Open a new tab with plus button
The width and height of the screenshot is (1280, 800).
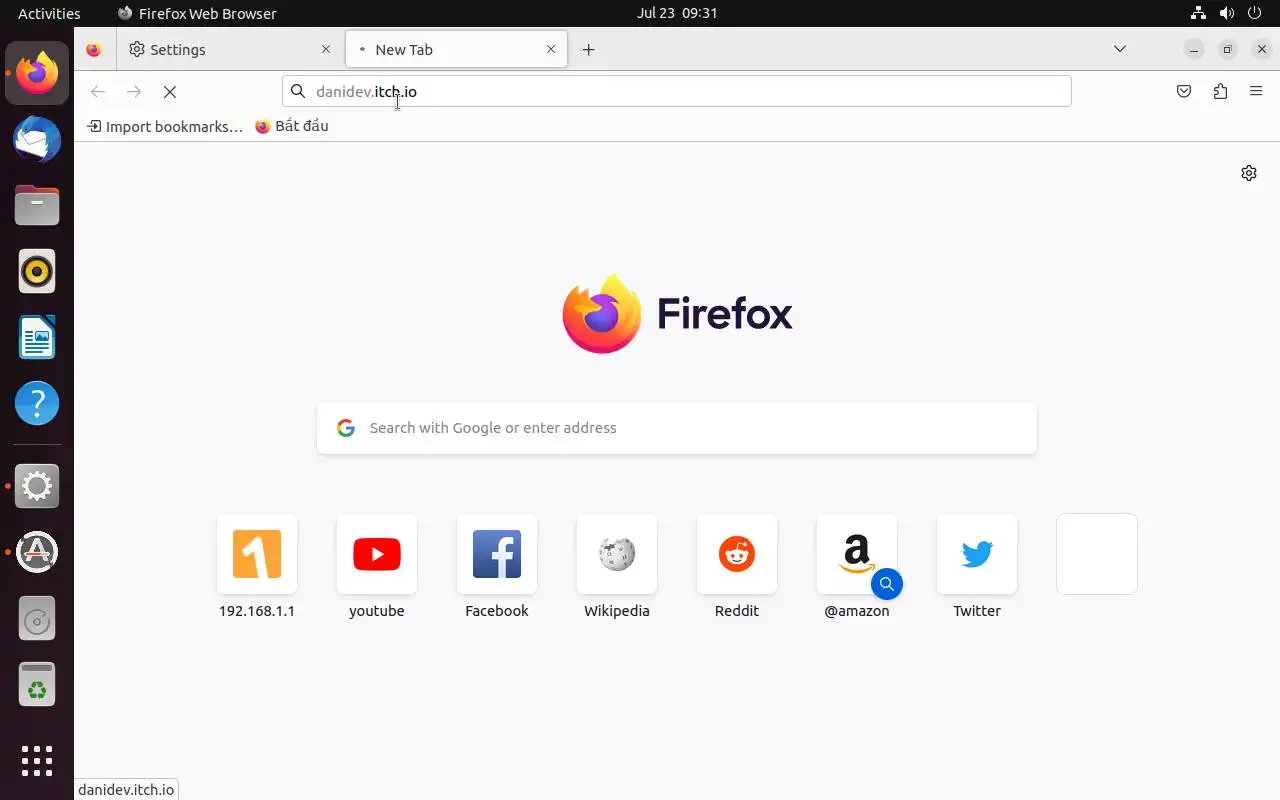(589, 50)
